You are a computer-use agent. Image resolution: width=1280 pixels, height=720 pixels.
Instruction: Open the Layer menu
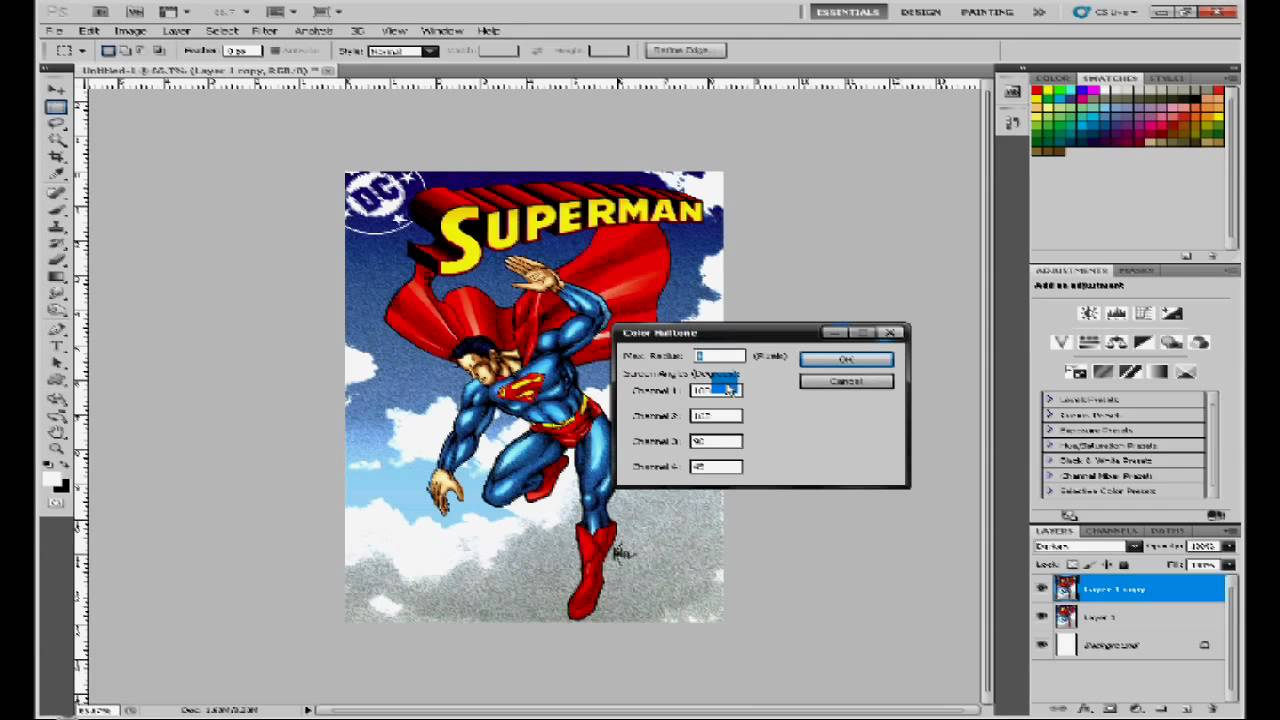tap(176, 31)
